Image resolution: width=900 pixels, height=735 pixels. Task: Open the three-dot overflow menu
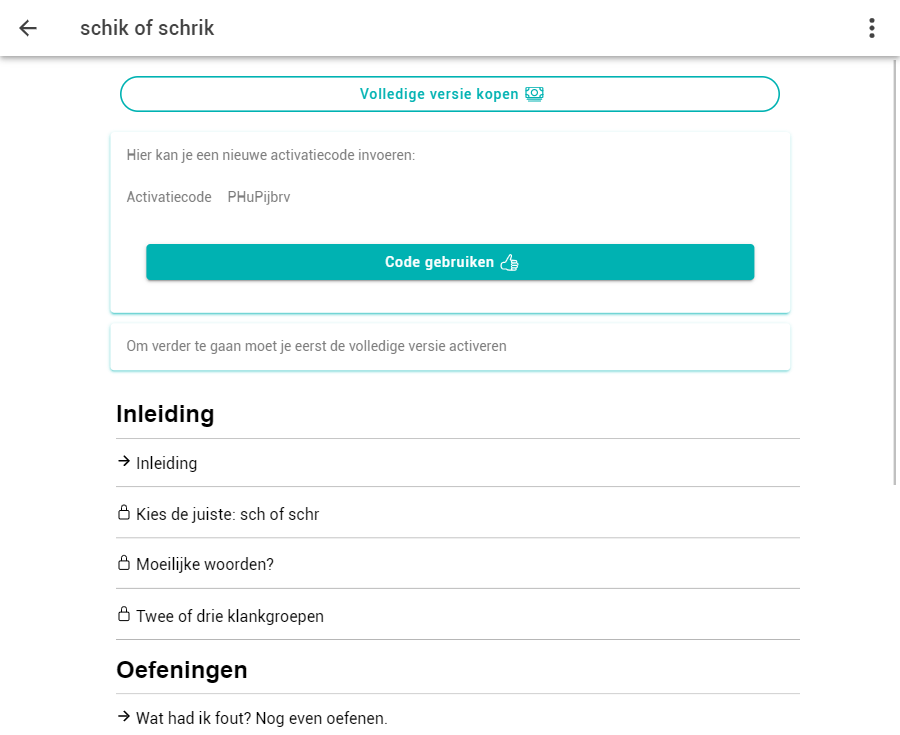[872, 28]
